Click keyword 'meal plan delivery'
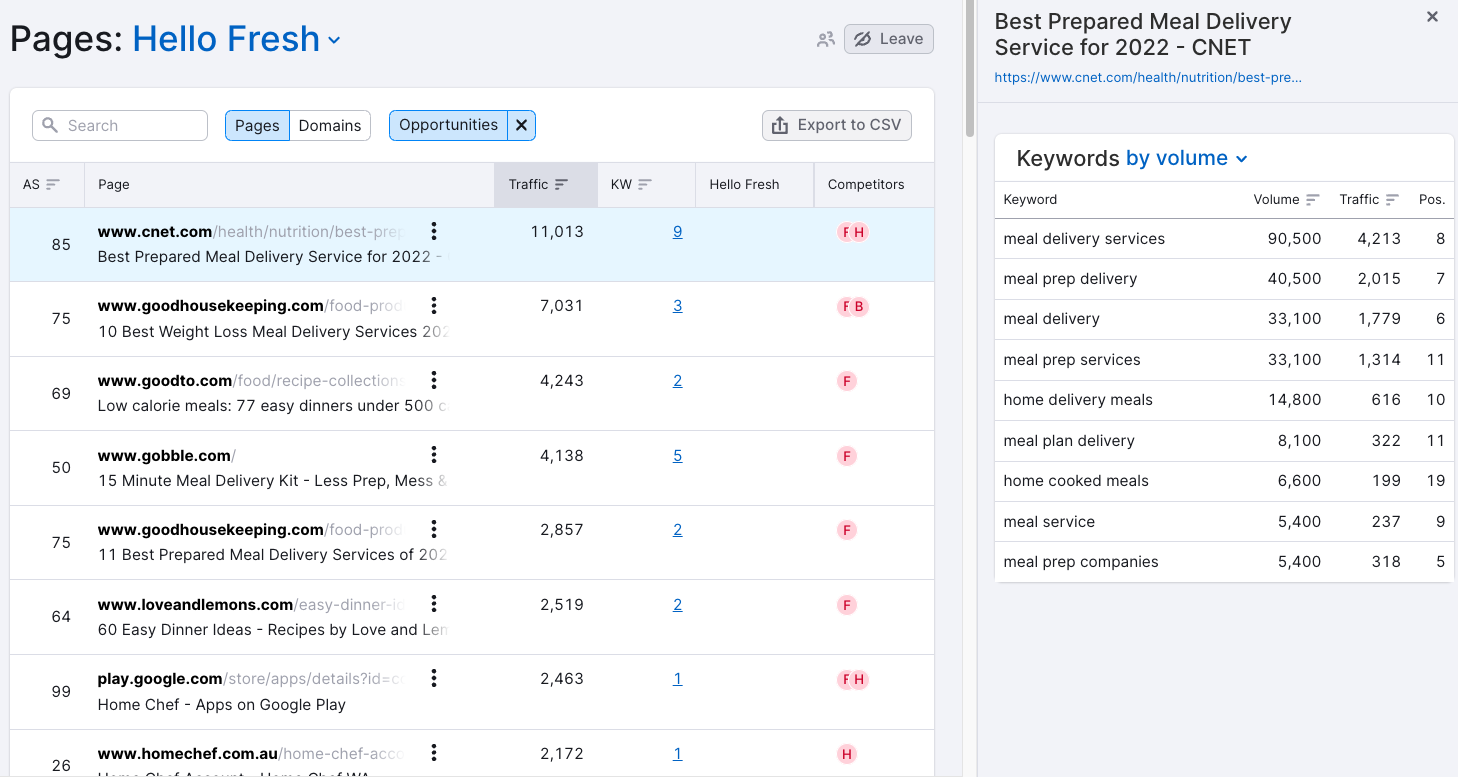The width and height of the screenshot is (1458, 777). coord(1069,441)
